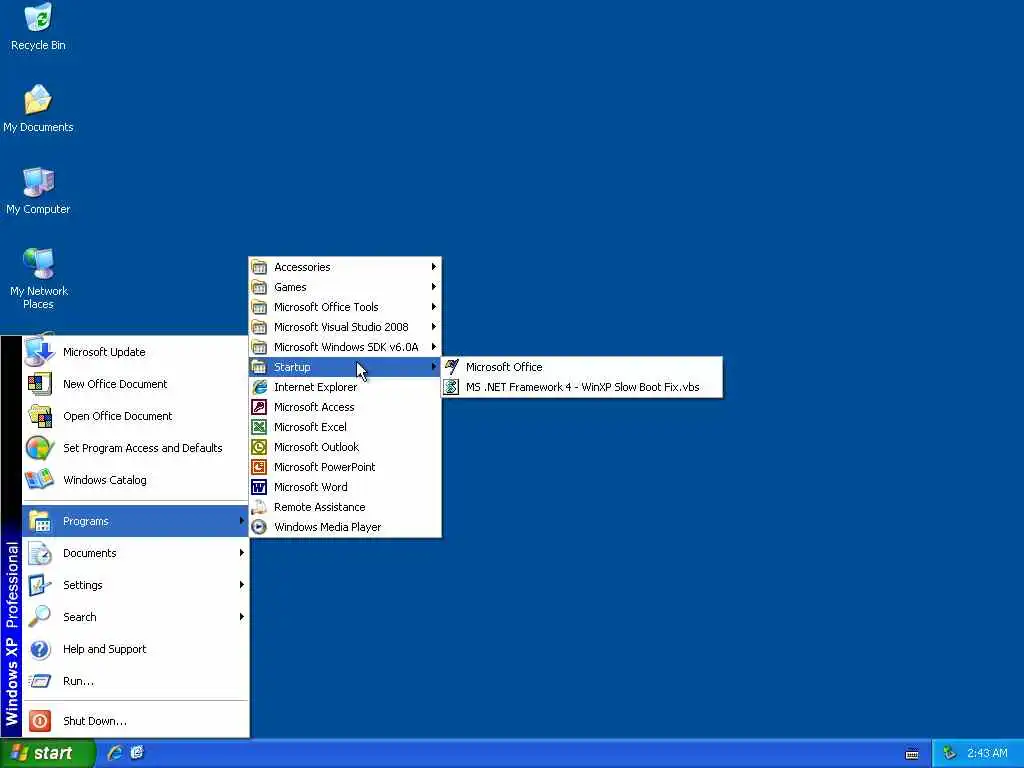
Task: Open the Programs menu entry
Action: click(136, 521)
